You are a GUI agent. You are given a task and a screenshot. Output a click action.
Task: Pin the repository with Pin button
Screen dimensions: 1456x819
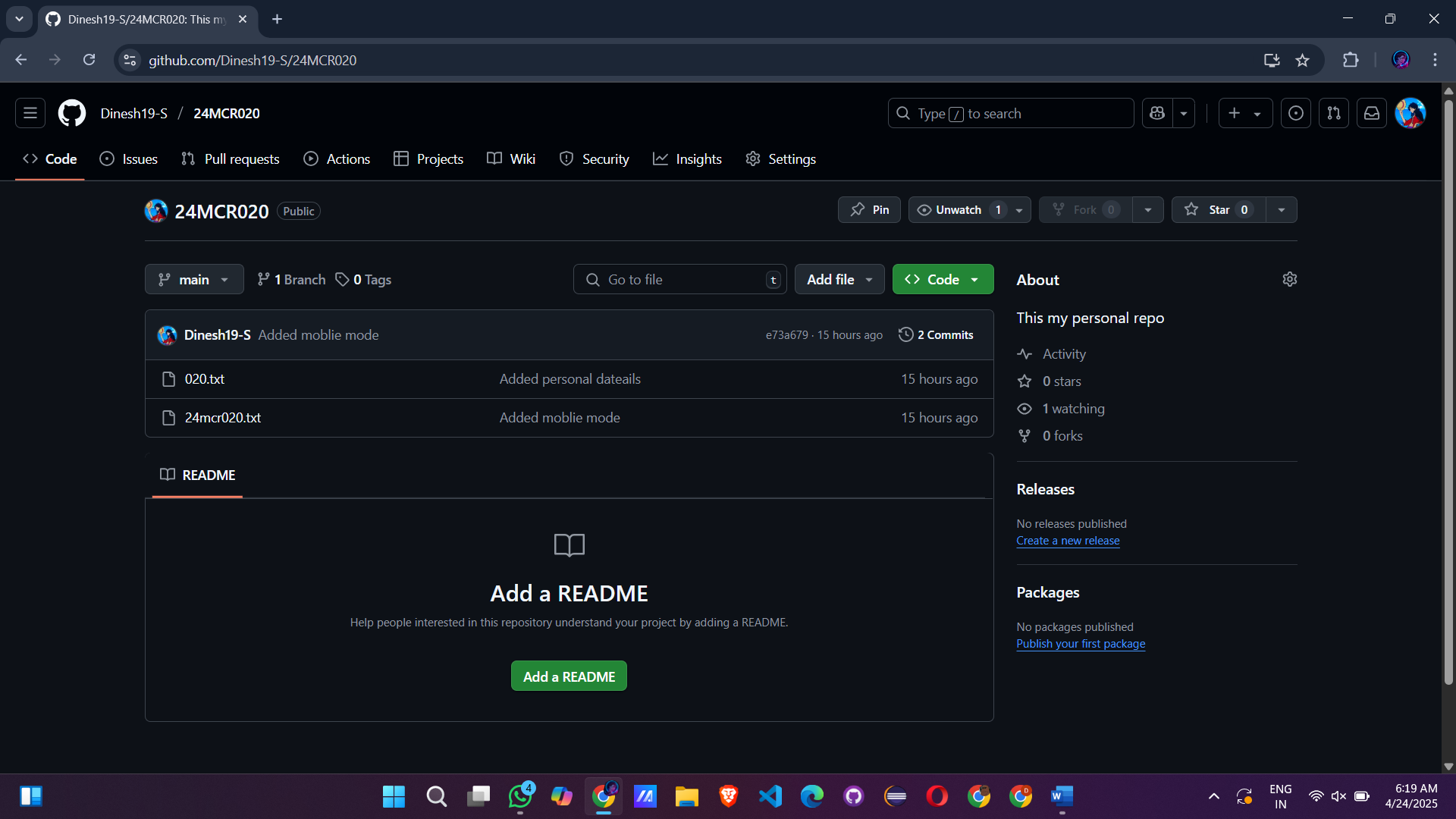click(x=869, y=210)
